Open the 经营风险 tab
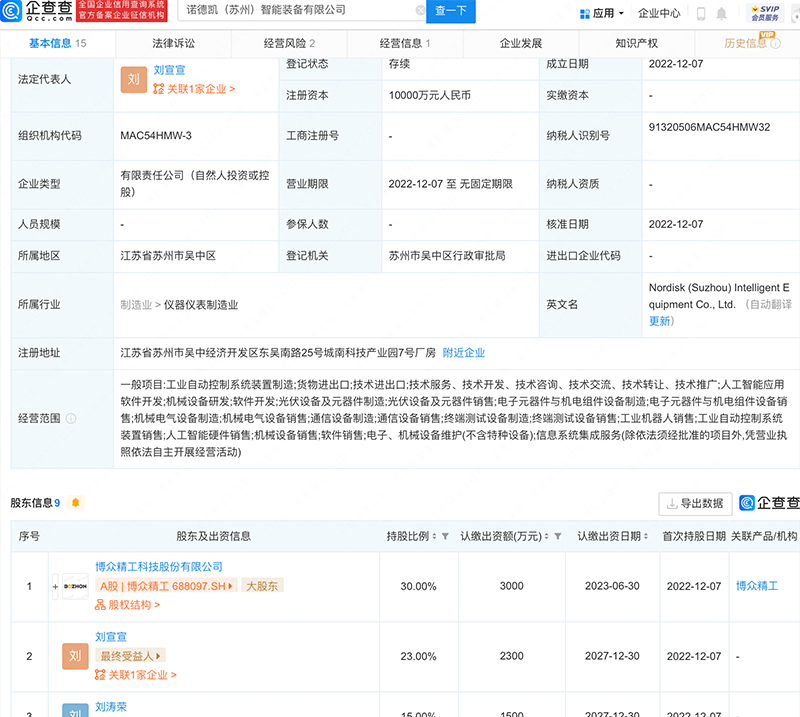This screenshot has width=800, height=717. pos(289,43)
